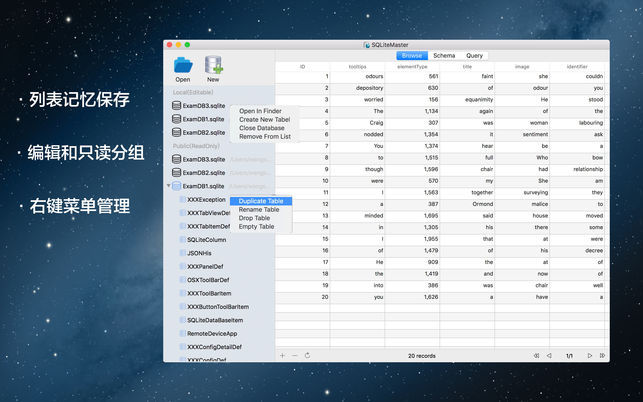Select the cell containing 'relationship'
643x402 pixels.
[x=577, y=169]
